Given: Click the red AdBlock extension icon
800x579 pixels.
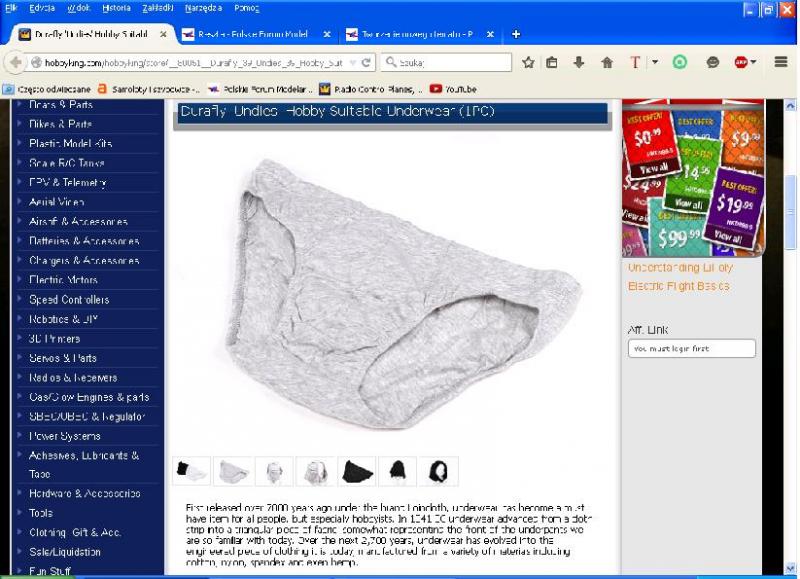Looking at the screenshot, I should [x=742, y=62].
